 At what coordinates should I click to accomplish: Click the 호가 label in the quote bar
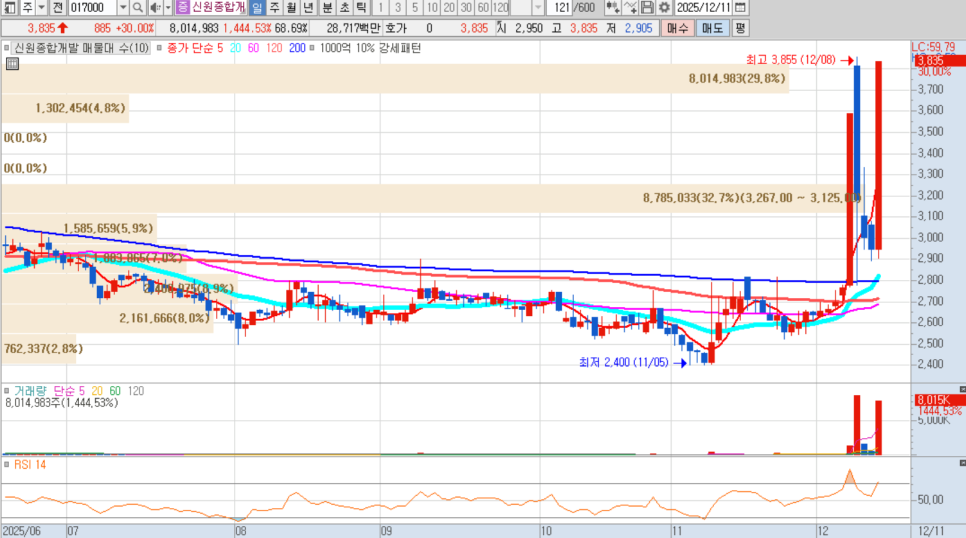pyautogui.click(x=396, y=28)
